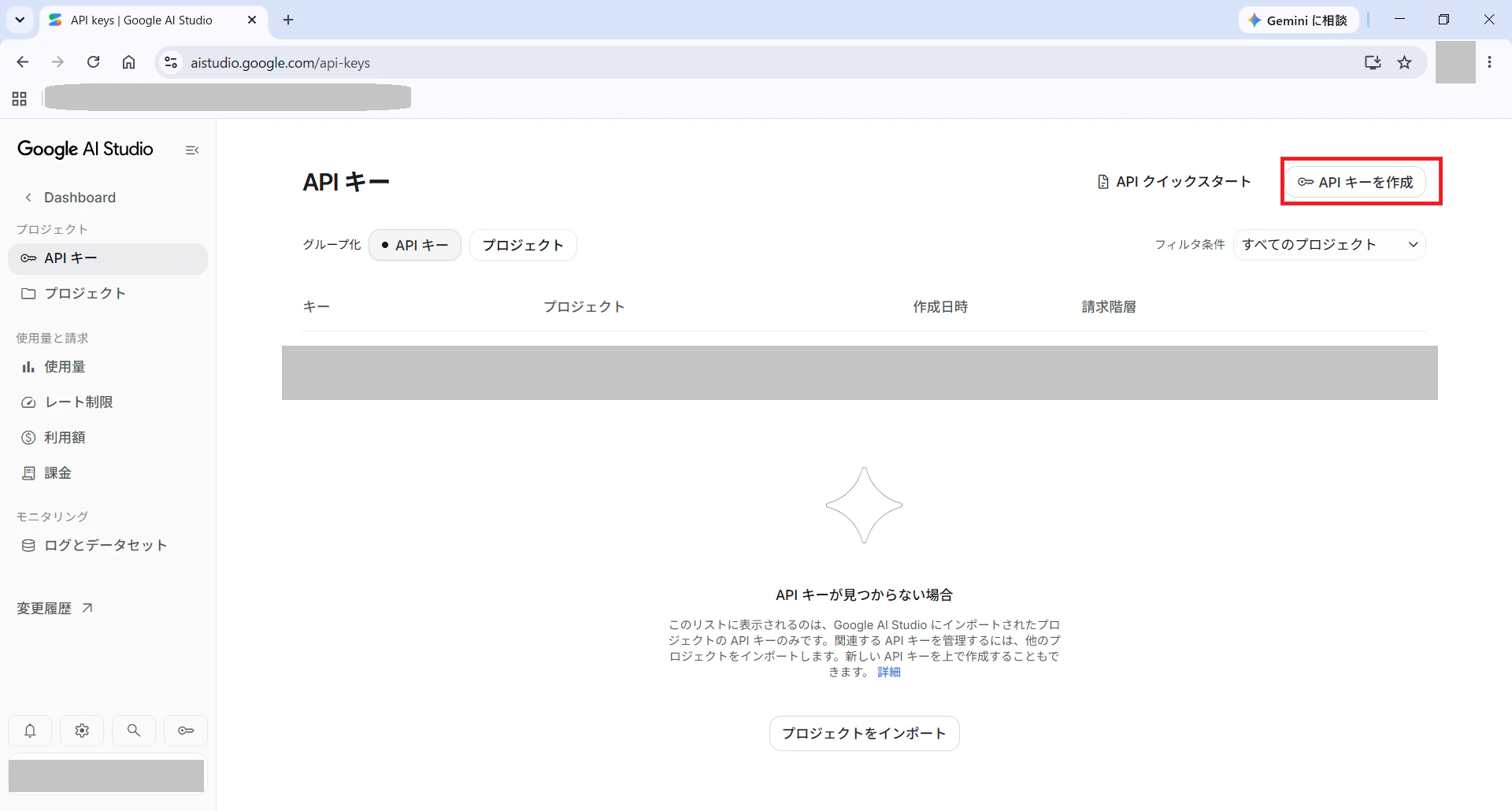Open notifications bell in sidebar footer
1512x811 pixels.
pos(30,731)
